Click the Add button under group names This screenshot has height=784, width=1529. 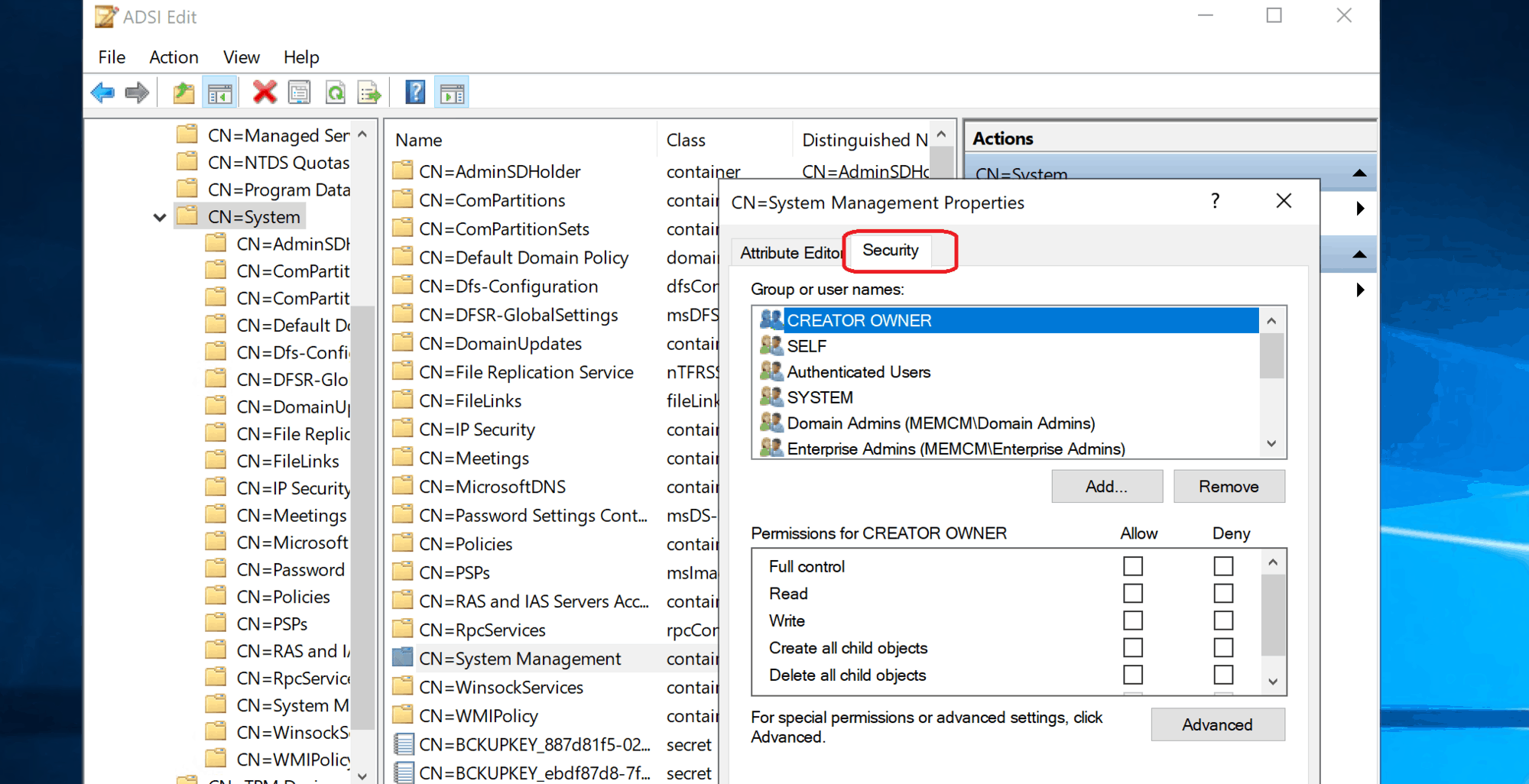1106,486
